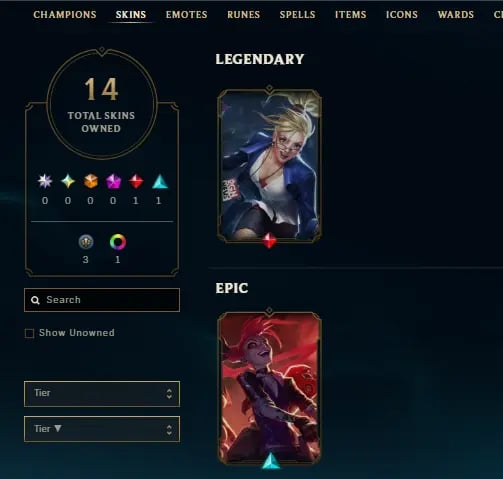Click the orange Ultimate tier gem icon
This screenshot has width=503, height=479.
(91, 182)
